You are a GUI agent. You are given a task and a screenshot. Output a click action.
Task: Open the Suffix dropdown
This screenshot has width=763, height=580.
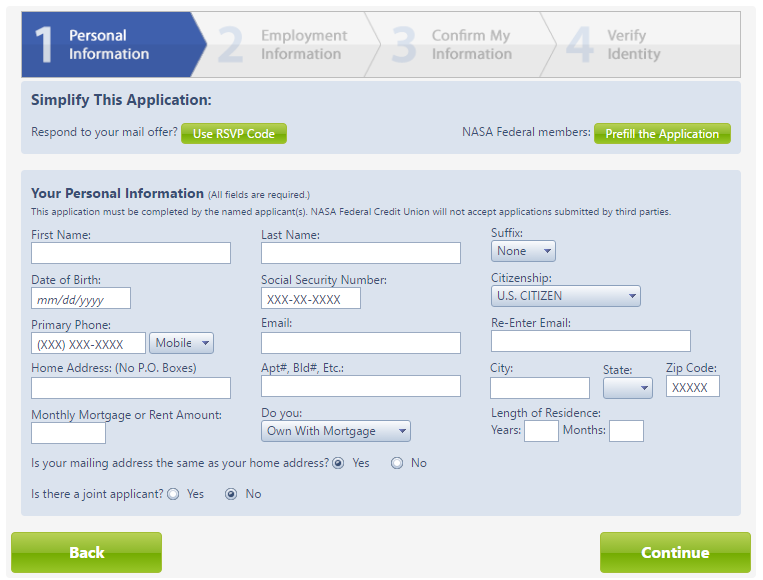523,251
